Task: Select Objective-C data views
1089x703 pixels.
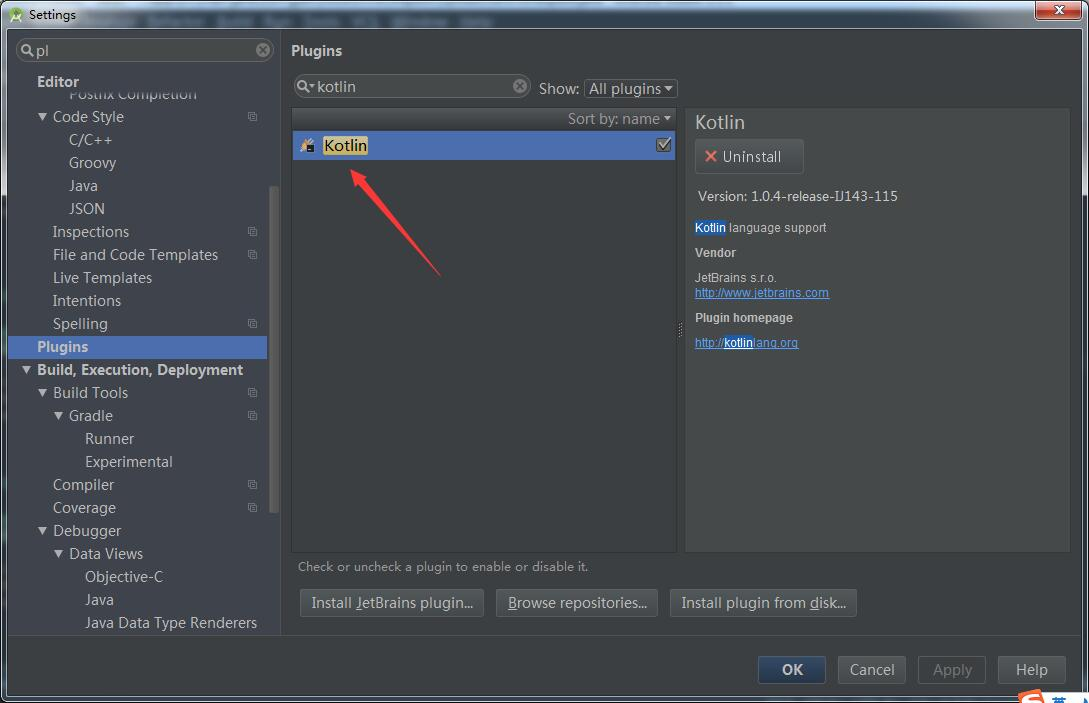Action: click(x=124, y=577)
